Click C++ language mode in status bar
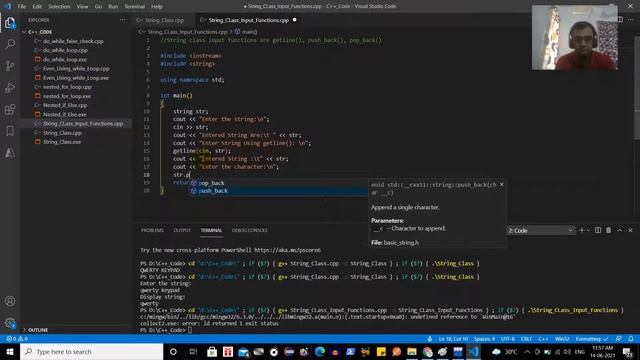The width and height of the screenshot is (640, 360). [x=543, y=339]
